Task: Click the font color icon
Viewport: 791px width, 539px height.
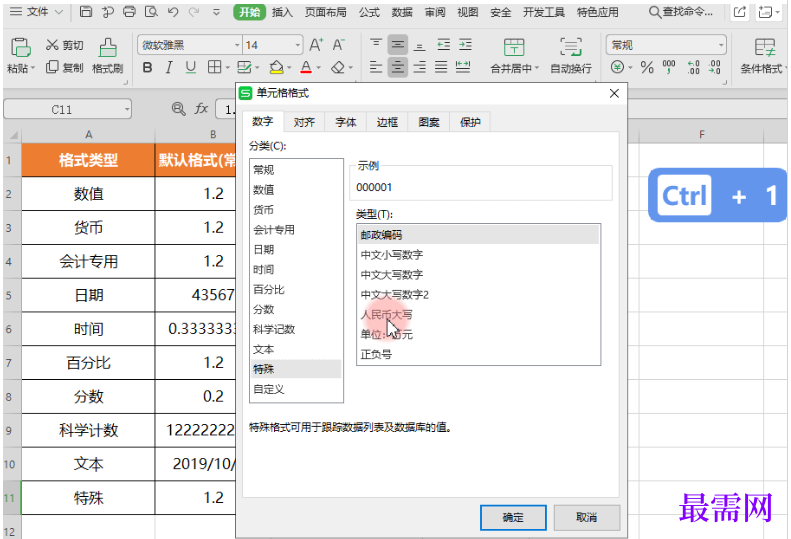Action: pyautogui.click(x=305, y=67)
